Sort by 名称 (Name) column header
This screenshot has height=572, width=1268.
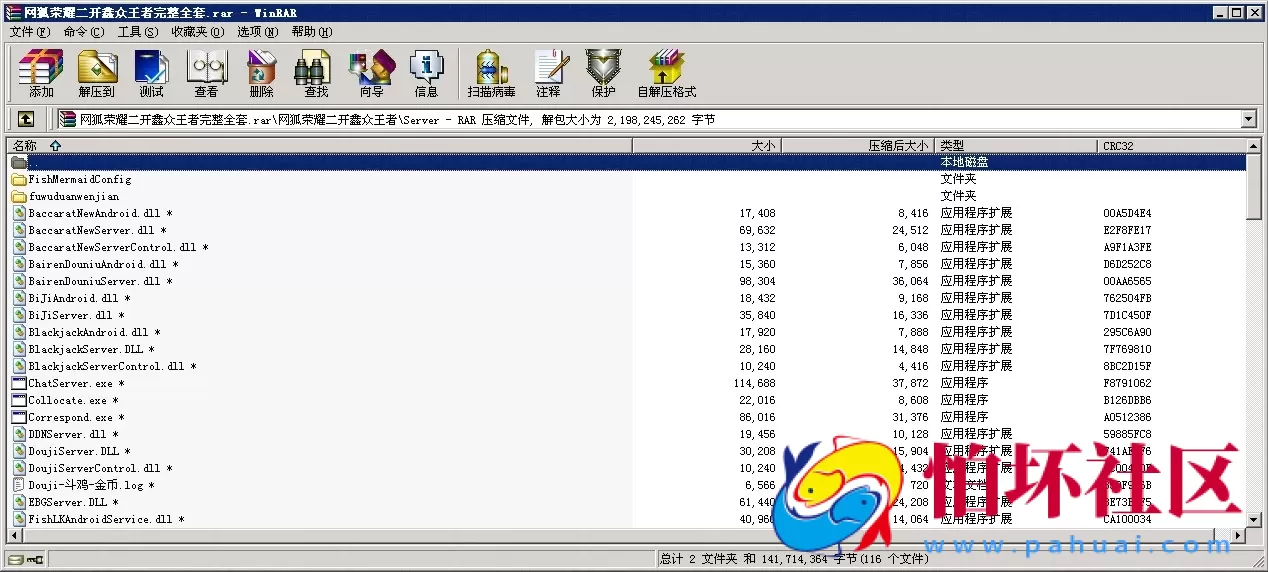point(319,146)
